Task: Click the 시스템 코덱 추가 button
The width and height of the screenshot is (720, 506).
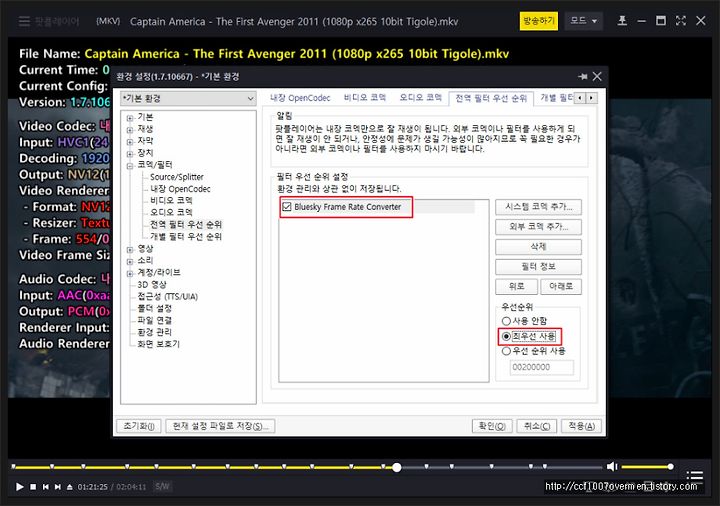Action: pos(538,207)
